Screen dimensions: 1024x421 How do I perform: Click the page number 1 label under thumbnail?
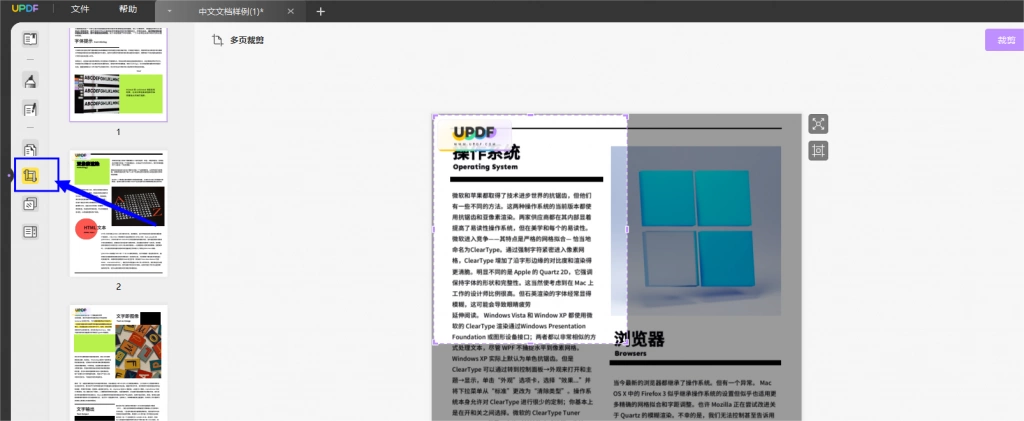click(119, 132)
